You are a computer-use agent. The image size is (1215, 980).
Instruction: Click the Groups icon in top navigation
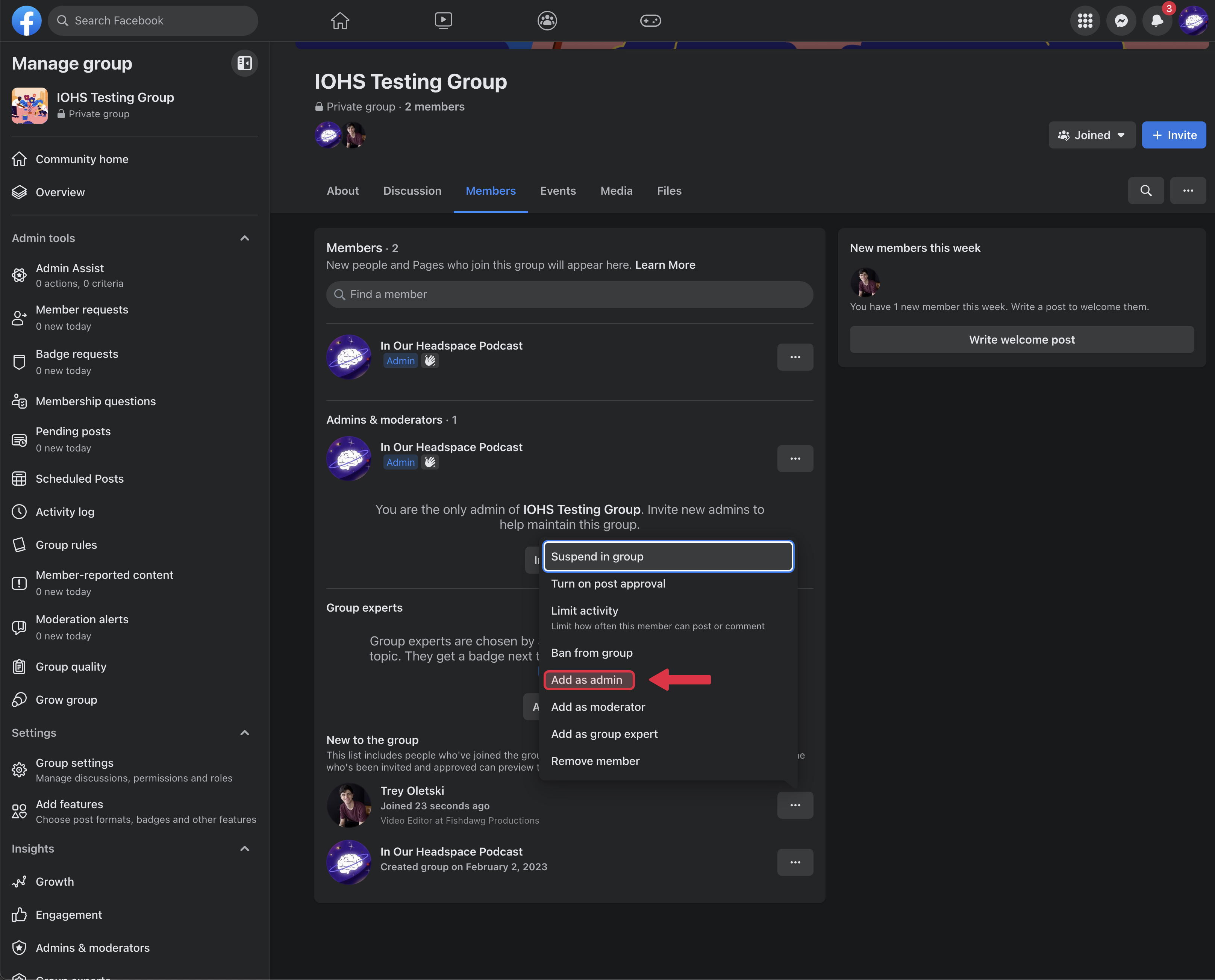coord(547,21)
